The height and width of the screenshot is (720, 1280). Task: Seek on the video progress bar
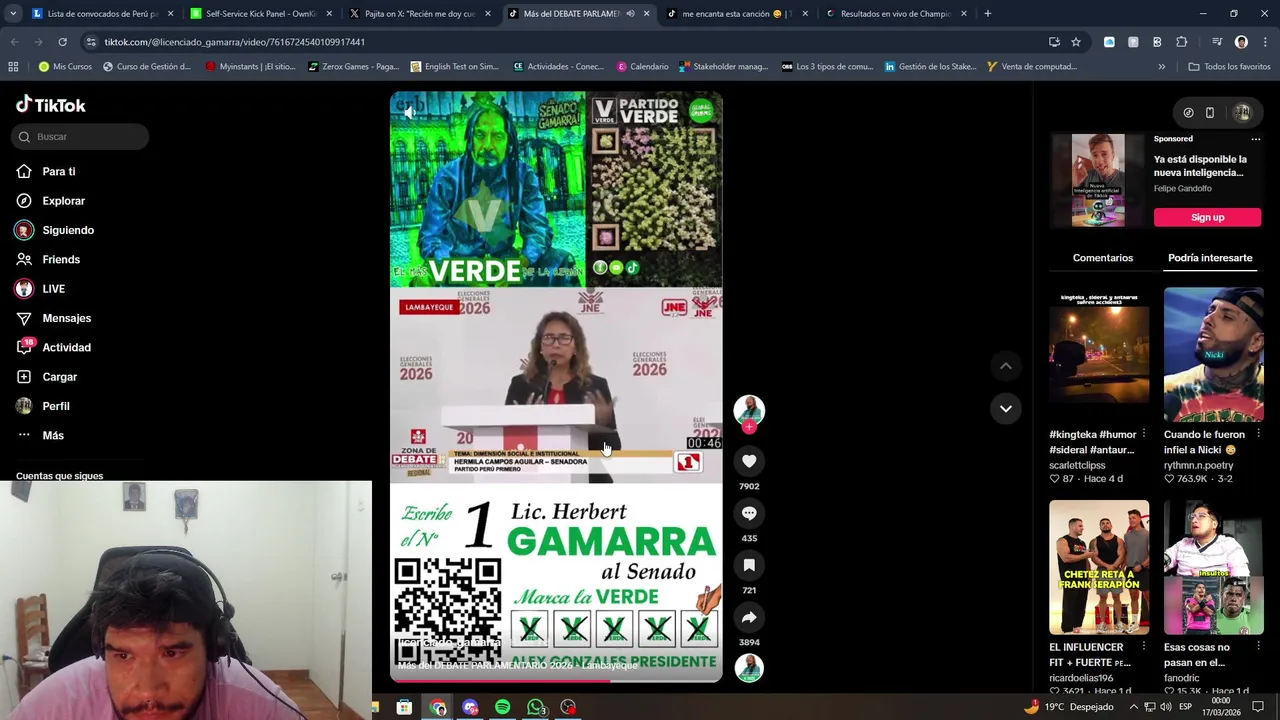click(556, 680)
